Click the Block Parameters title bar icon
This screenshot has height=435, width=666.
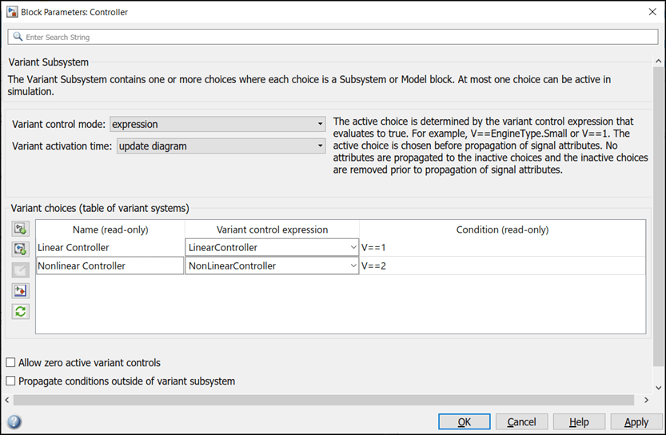(x=11, y=12)
